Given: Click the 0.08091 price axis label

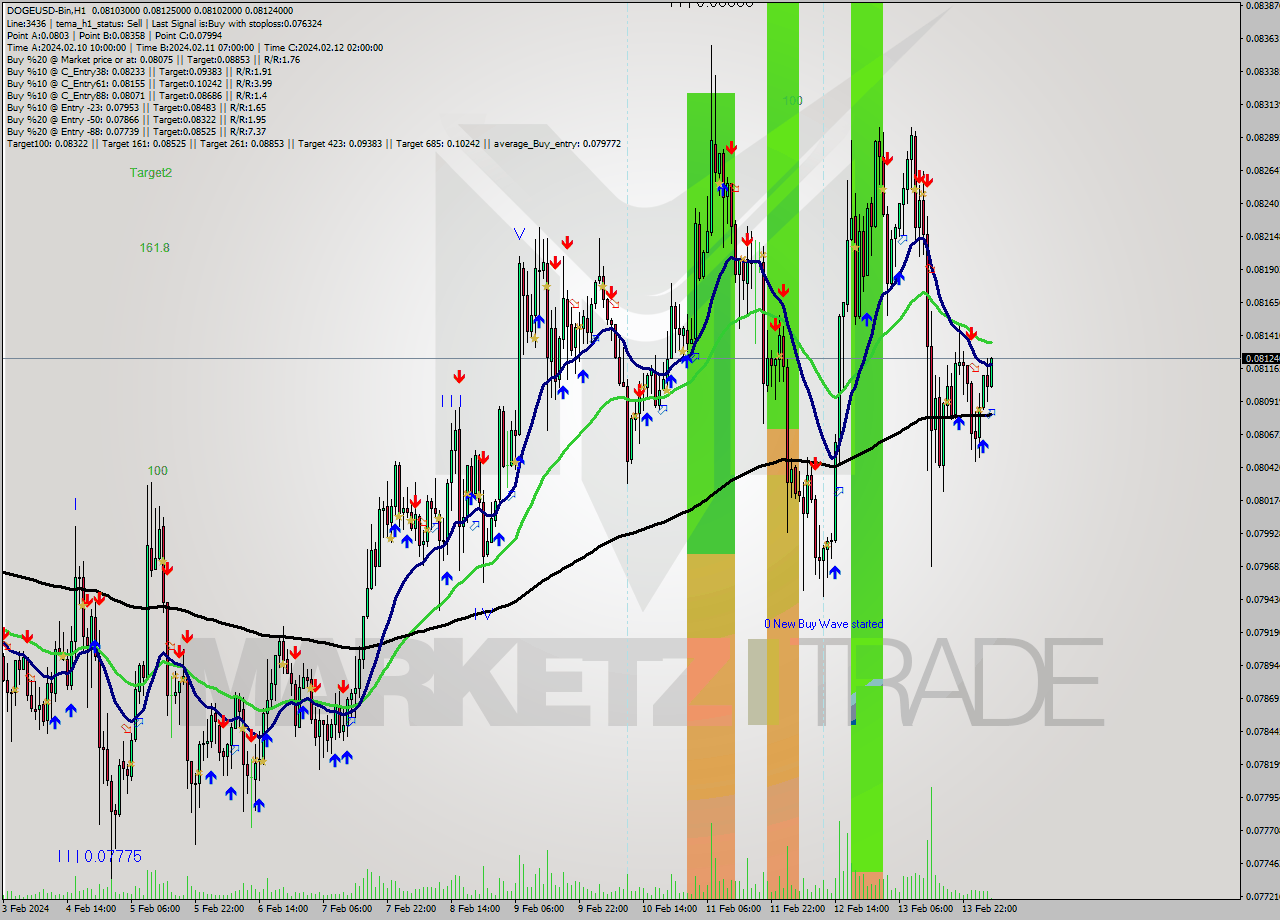Looking at the screenshot, I should 1261,401.
